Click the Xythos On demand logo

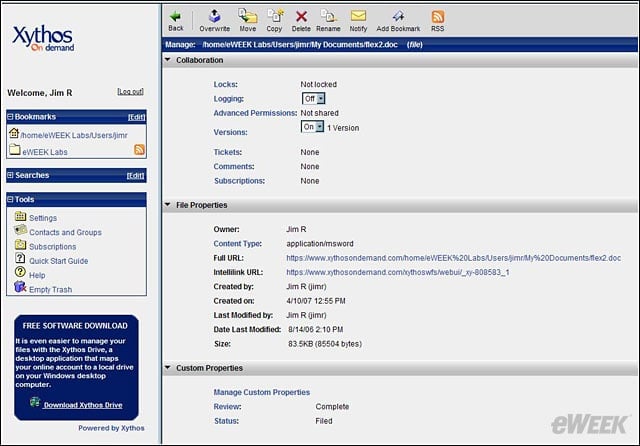[43, 38]
